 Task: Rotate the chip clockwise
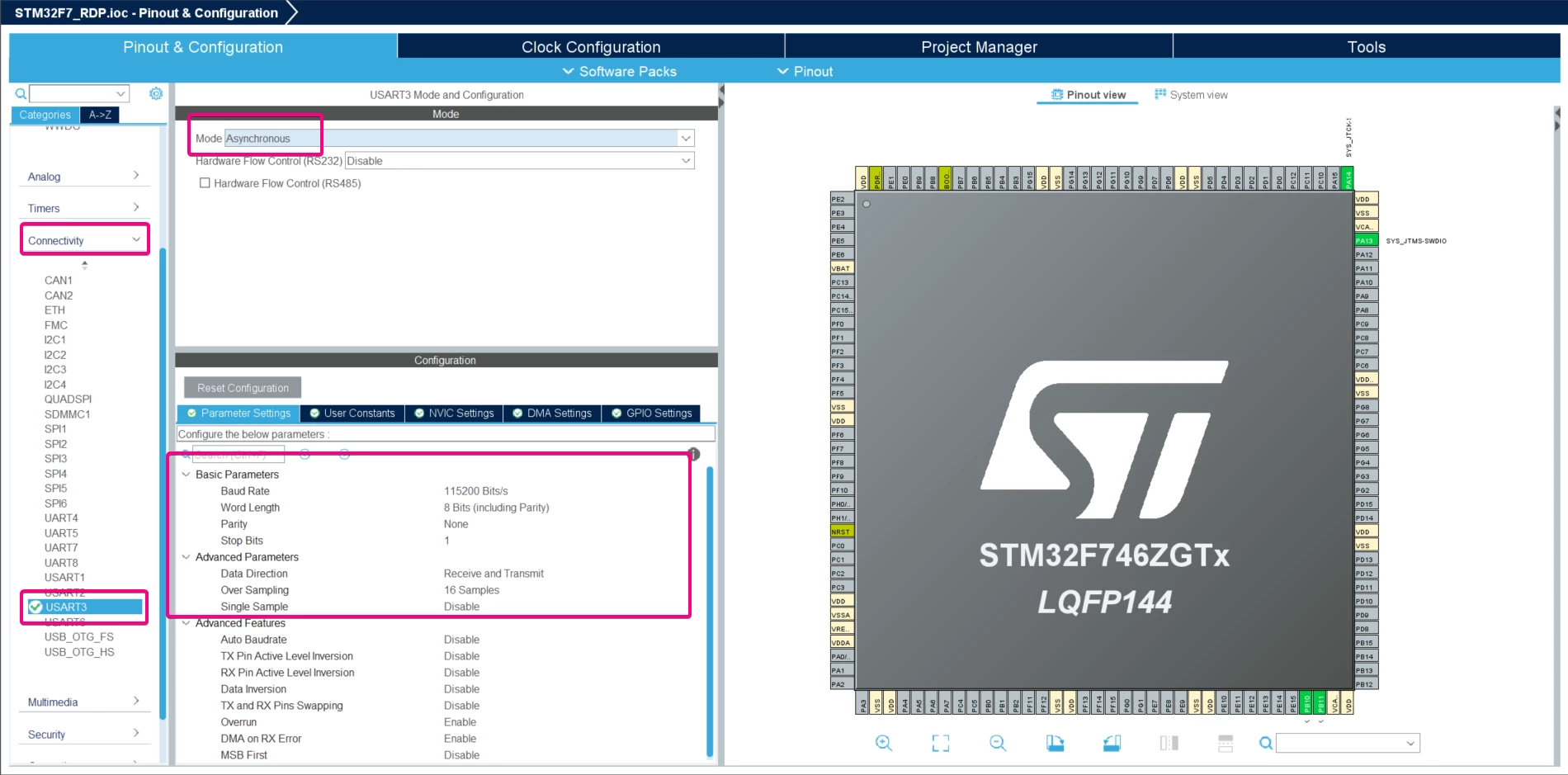[x=1055, y=743]
